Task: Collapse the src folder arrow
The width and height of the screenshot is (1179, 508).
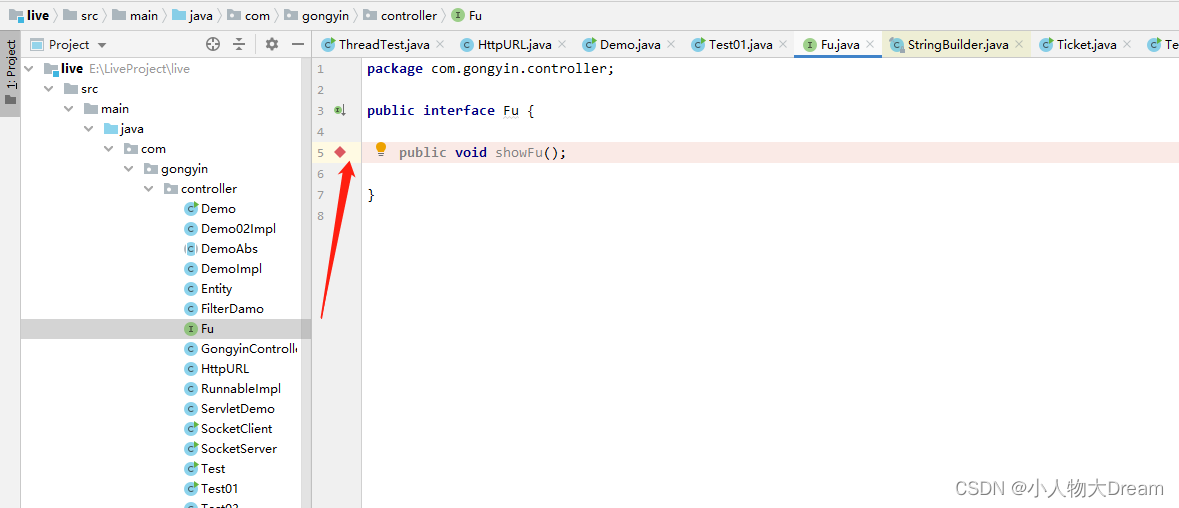Action: pyautogui.click(x=50, y=89)
